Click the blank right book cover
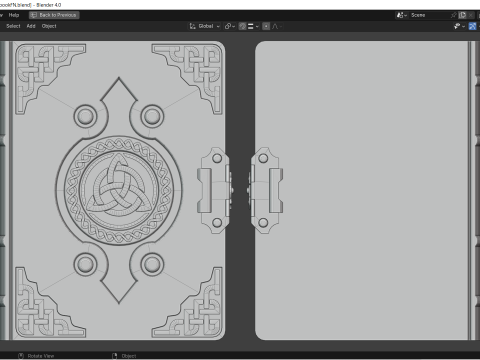 362,190
